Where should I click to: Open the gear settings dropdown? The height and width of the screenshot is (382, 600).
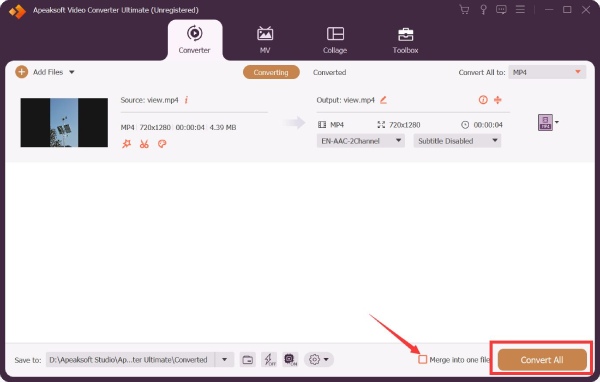(x=319, y=360)
